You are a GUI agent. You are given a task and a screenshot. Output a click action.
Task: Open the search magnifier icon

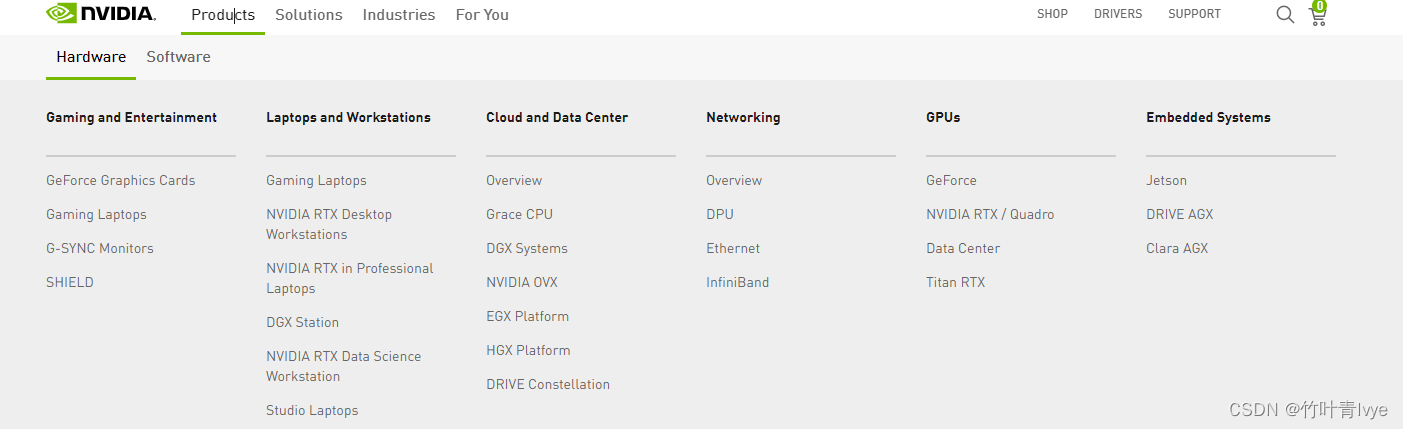[x=1285, y=14]
